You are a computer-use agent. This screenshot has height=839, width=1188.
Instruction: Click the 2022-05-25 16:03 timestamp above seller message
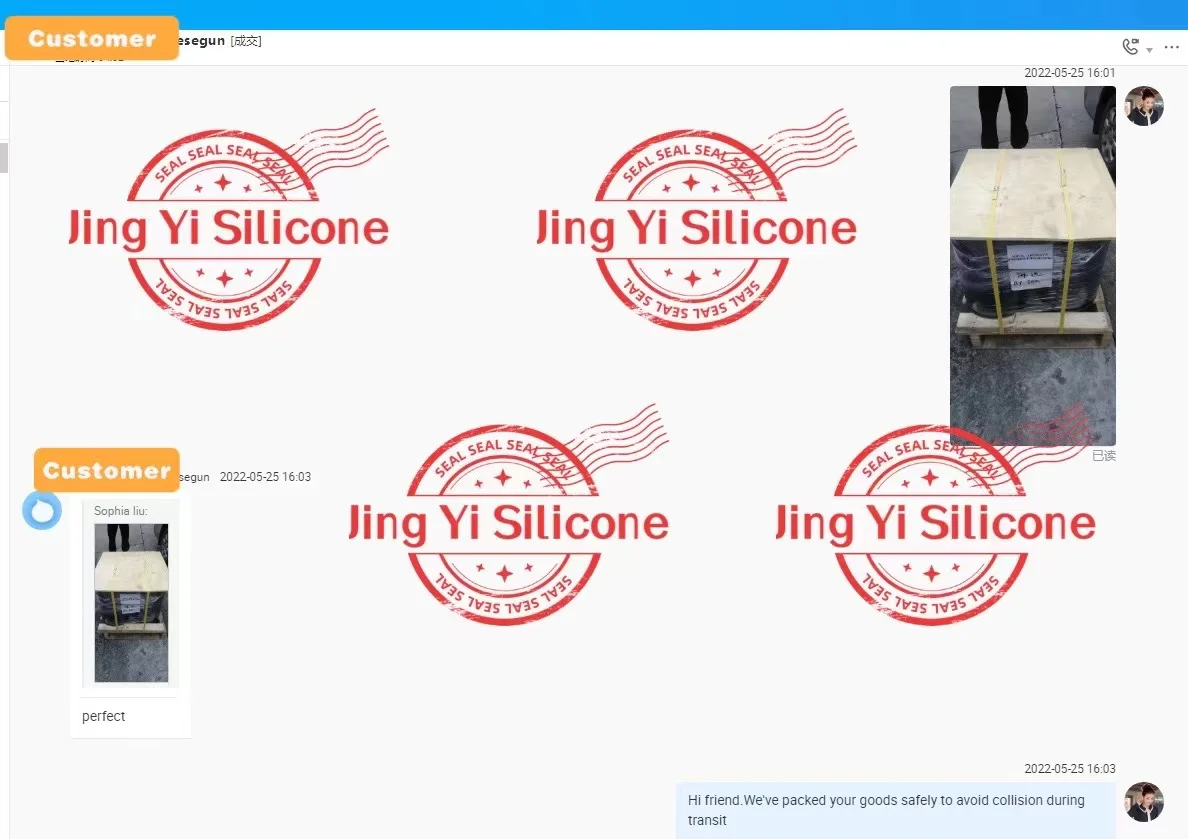tap(1070, 769)
